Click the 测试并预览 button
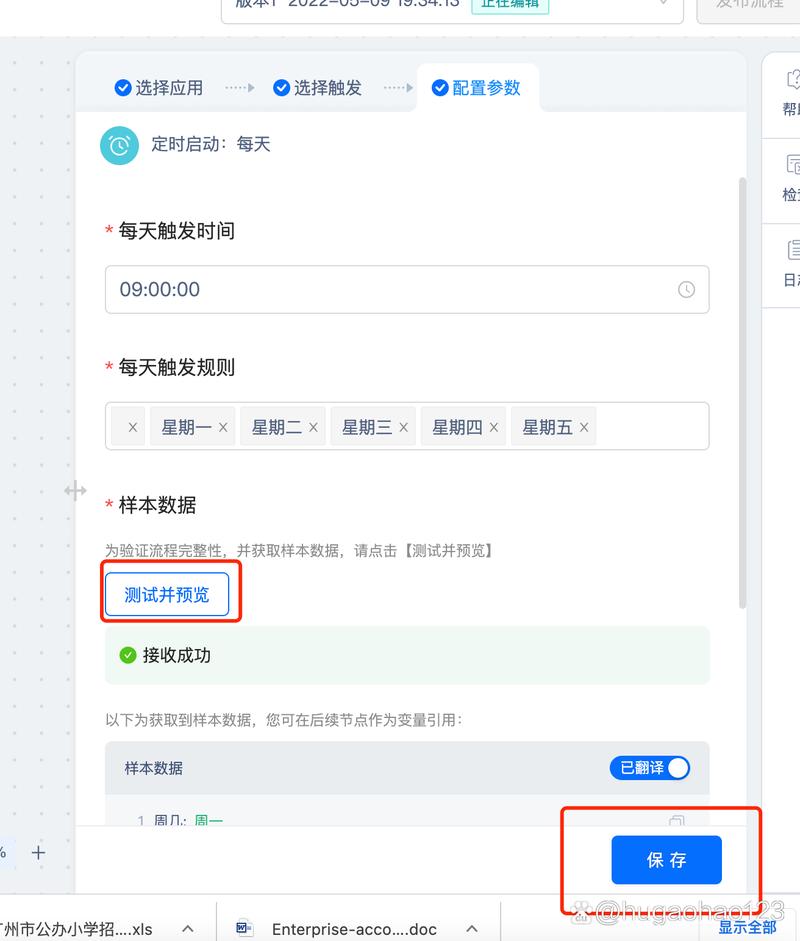 click(x=170, y=592)
